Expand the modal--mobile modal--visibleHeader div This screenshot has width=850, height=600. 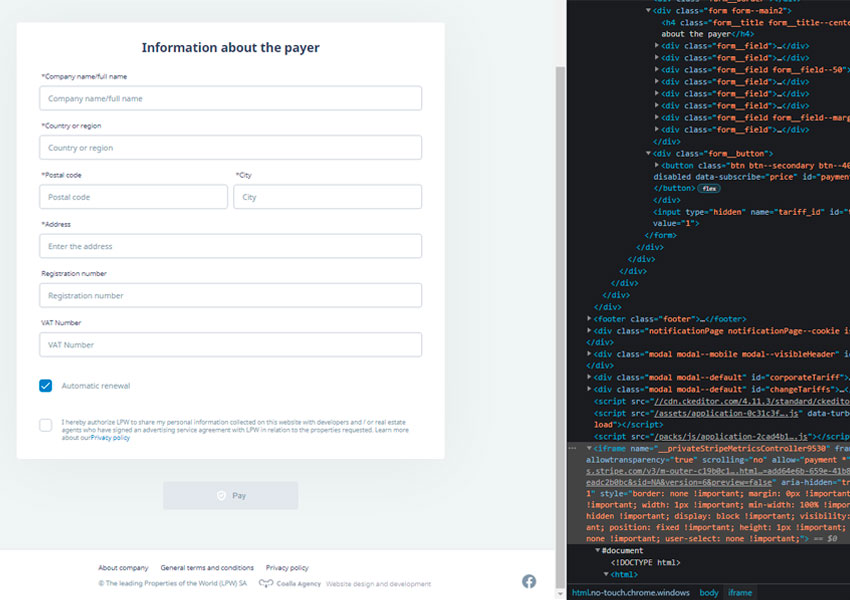[589, 354]
